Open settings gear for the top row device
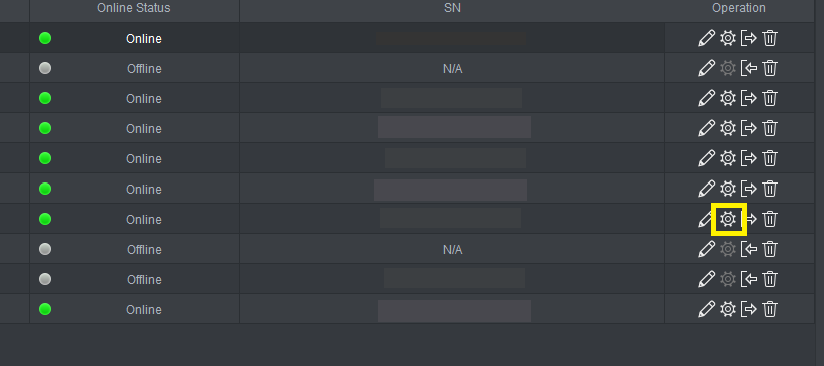824x366 pixels. [x=727, y=38]
